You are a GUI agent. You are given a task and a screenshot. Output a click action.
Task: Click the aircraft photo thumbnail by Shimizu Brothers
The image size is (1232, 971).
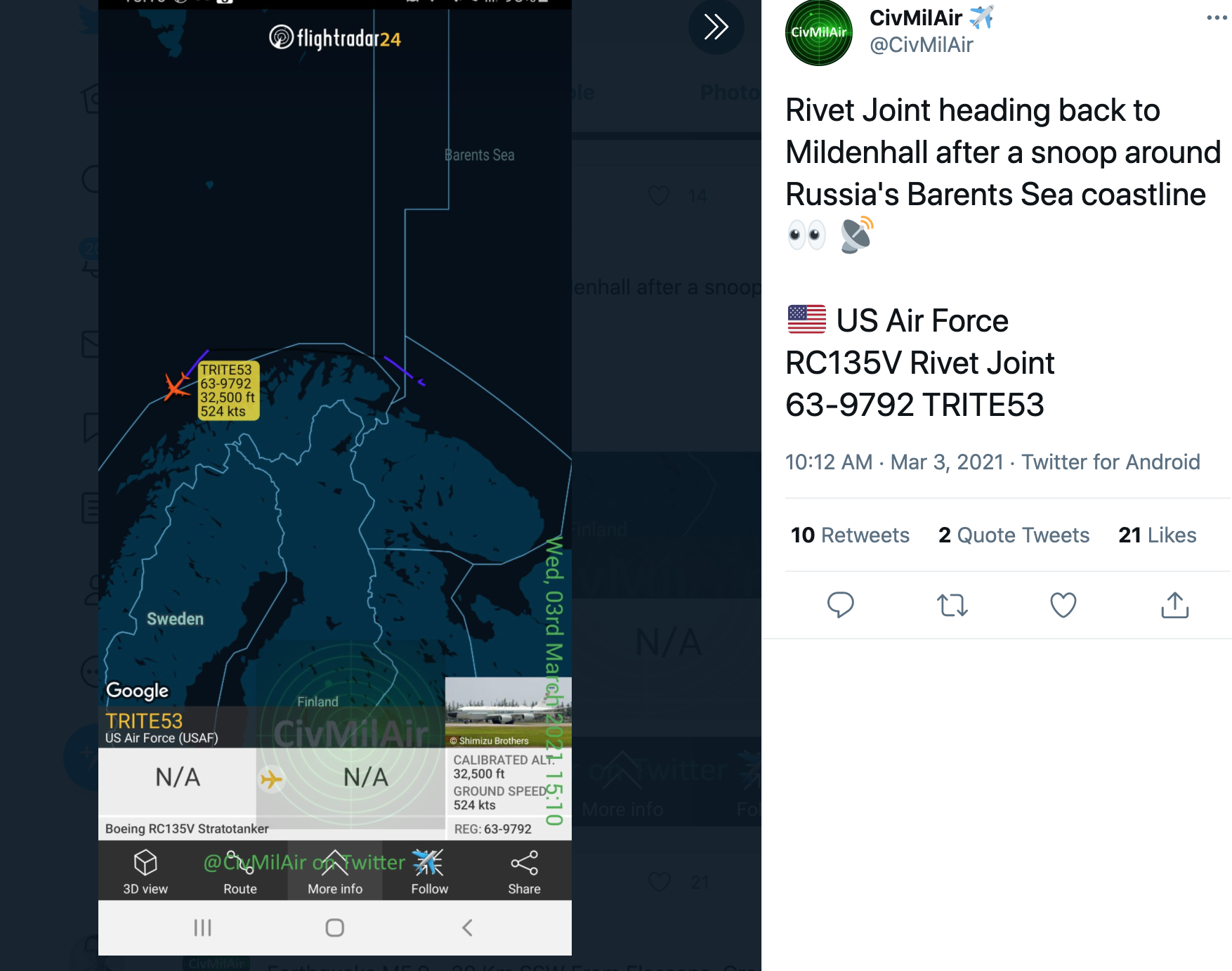click(507, 712)
